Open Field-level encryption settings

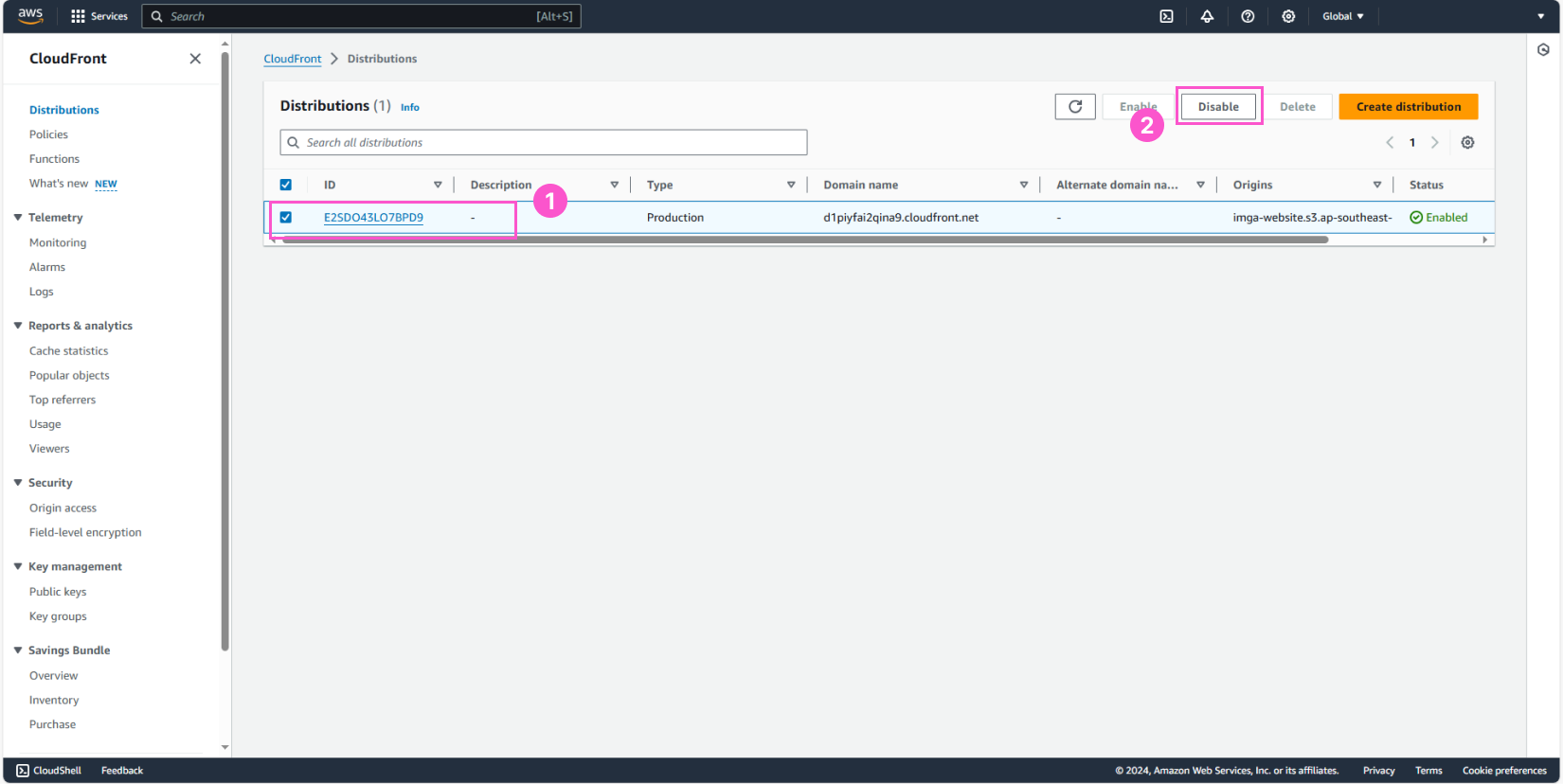pos(85,532)
